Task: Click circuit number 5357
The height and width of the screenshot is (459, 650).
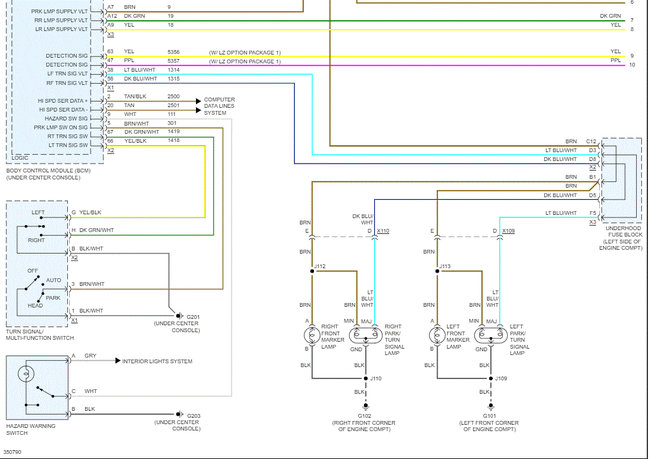Action: tap(174, 61)
